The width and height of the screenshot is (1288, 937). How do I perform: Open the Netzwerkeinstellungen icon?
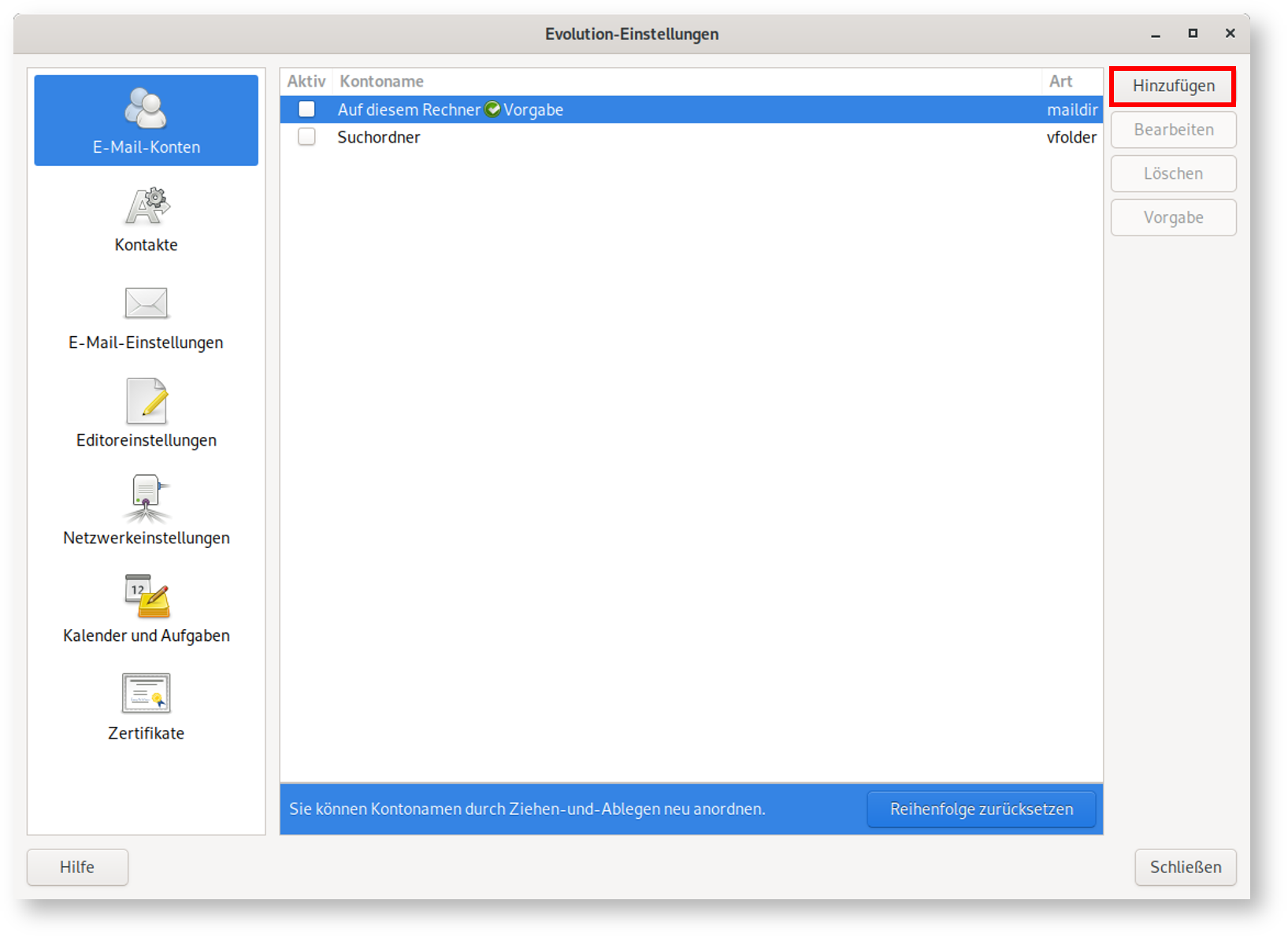click(147, 499)
